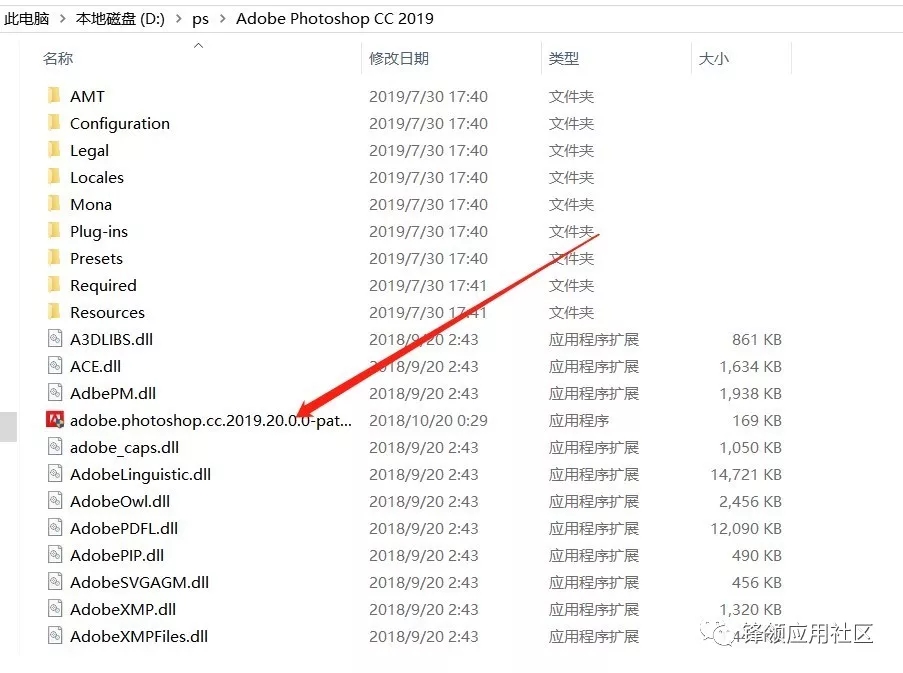Viewport: 903px width, 673px height.
Task: Open the AMT folder icon
Action: [x=54, y=96]
